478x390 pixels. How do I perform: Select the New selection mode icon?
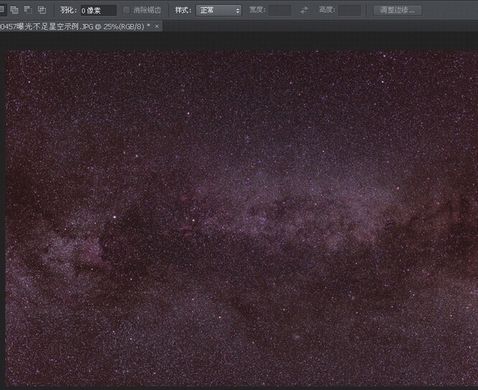[1, 10]
